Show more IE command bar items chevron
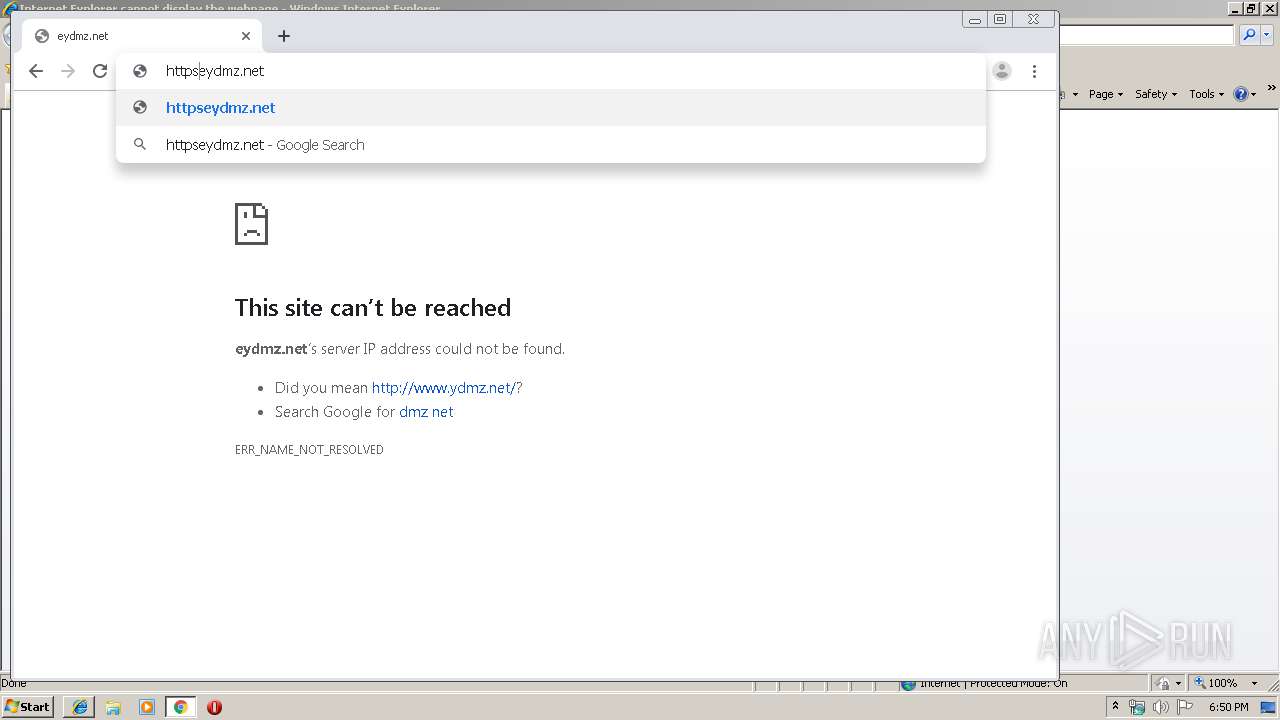Image resolution: width=1280 pixels, height=720 pixels. pos(1272,89)
